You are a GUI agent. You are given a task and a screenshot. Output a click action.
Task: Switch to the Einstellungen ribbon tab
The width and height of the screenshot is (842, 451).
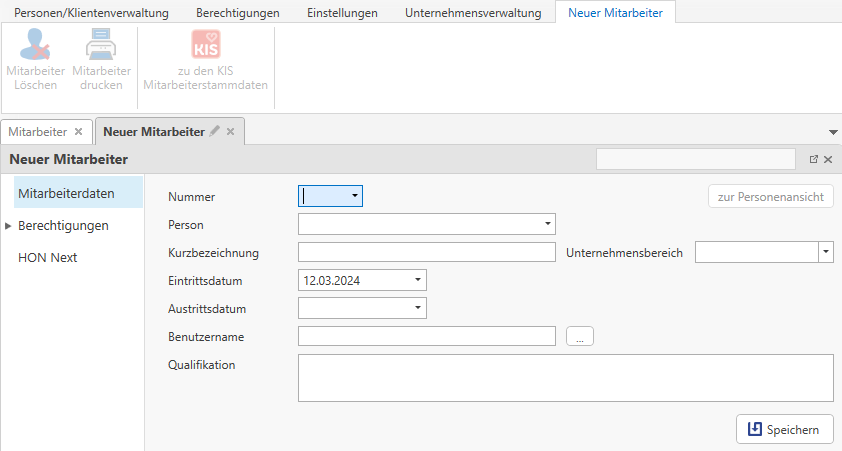pyautogui.click(x=342, y=13)
